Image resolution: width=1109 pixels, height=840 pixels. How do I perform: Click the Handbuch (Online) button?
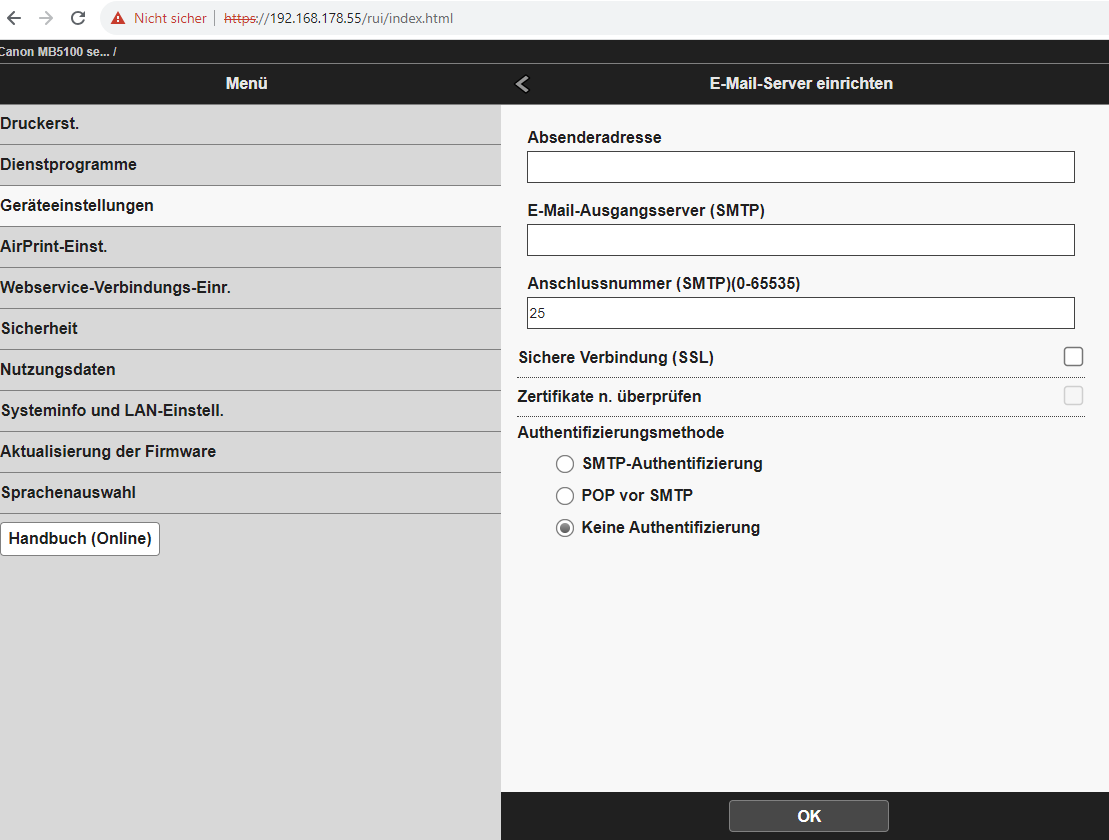80,539
